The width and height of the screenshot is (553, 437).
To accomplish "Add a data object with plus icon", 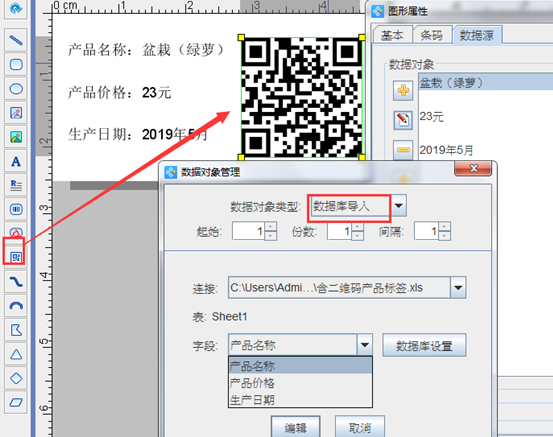I will (x=403, y=91).
